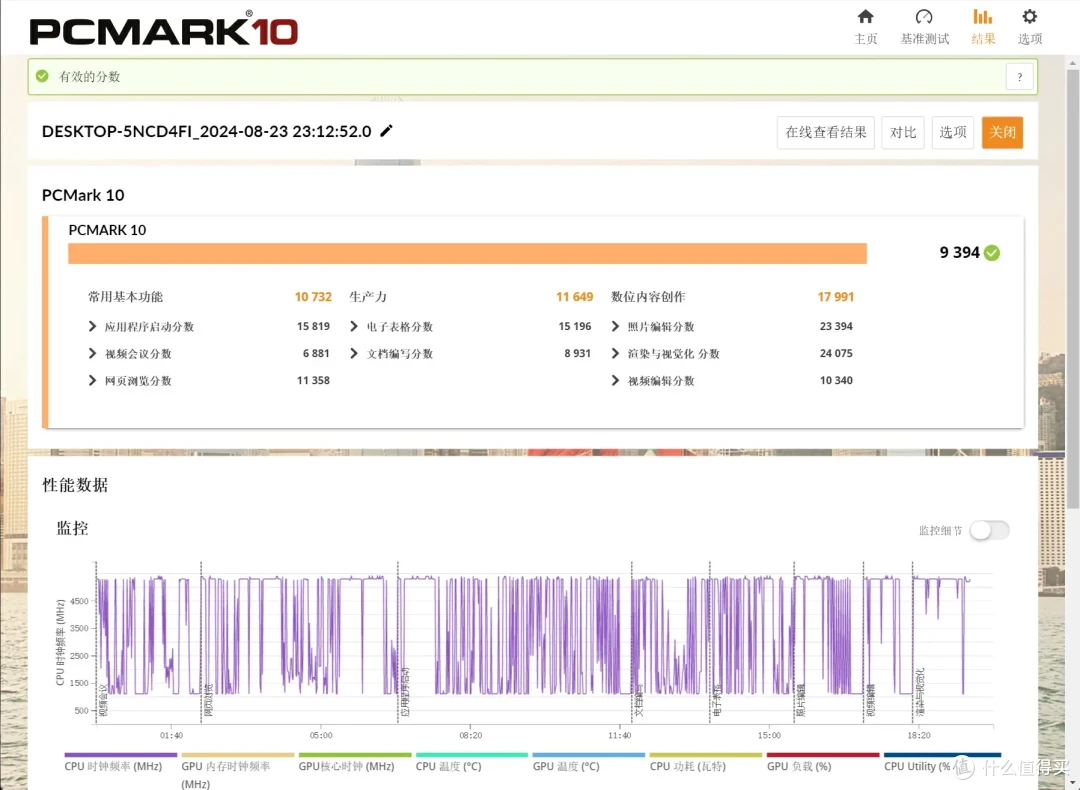Viewport: 1080px width, 790px height.
Task: Click the 选项 button near the result title
Action: tap(952, 132)
